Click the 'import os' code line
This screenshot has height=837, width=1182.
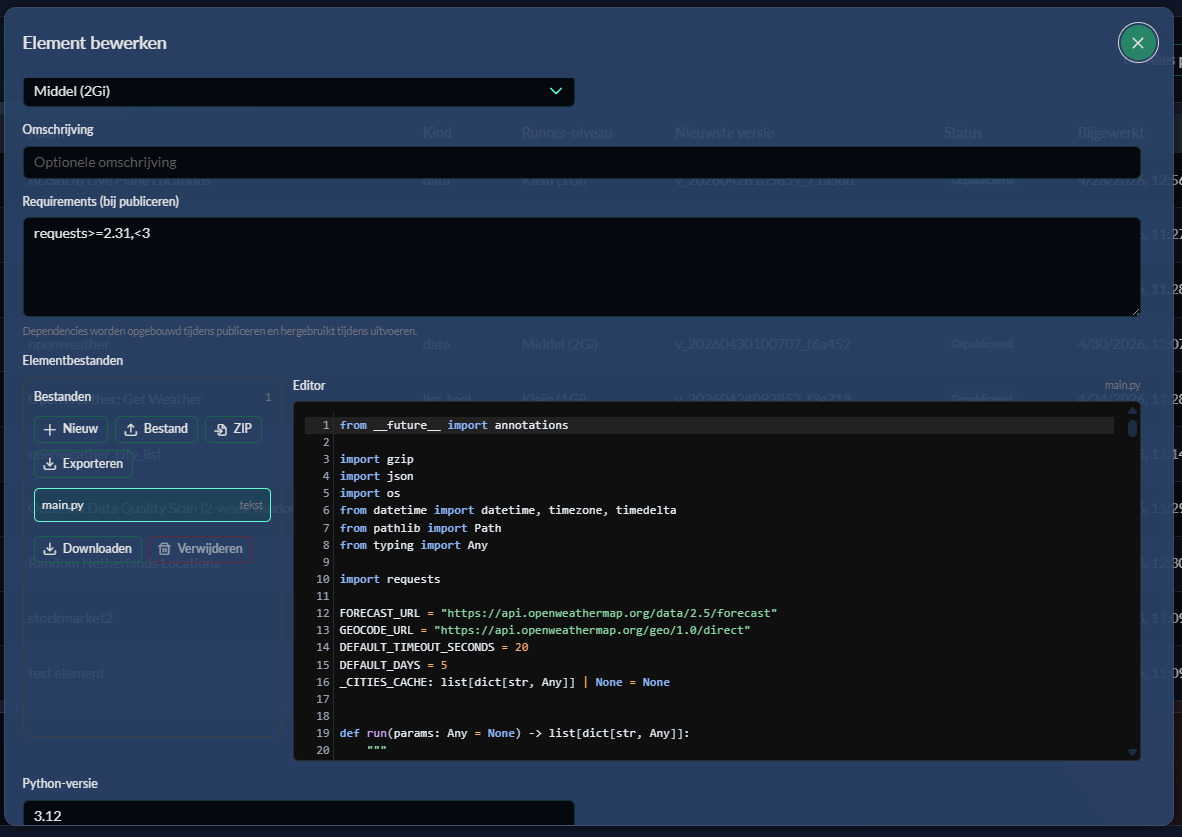click(x=369, y=493)
